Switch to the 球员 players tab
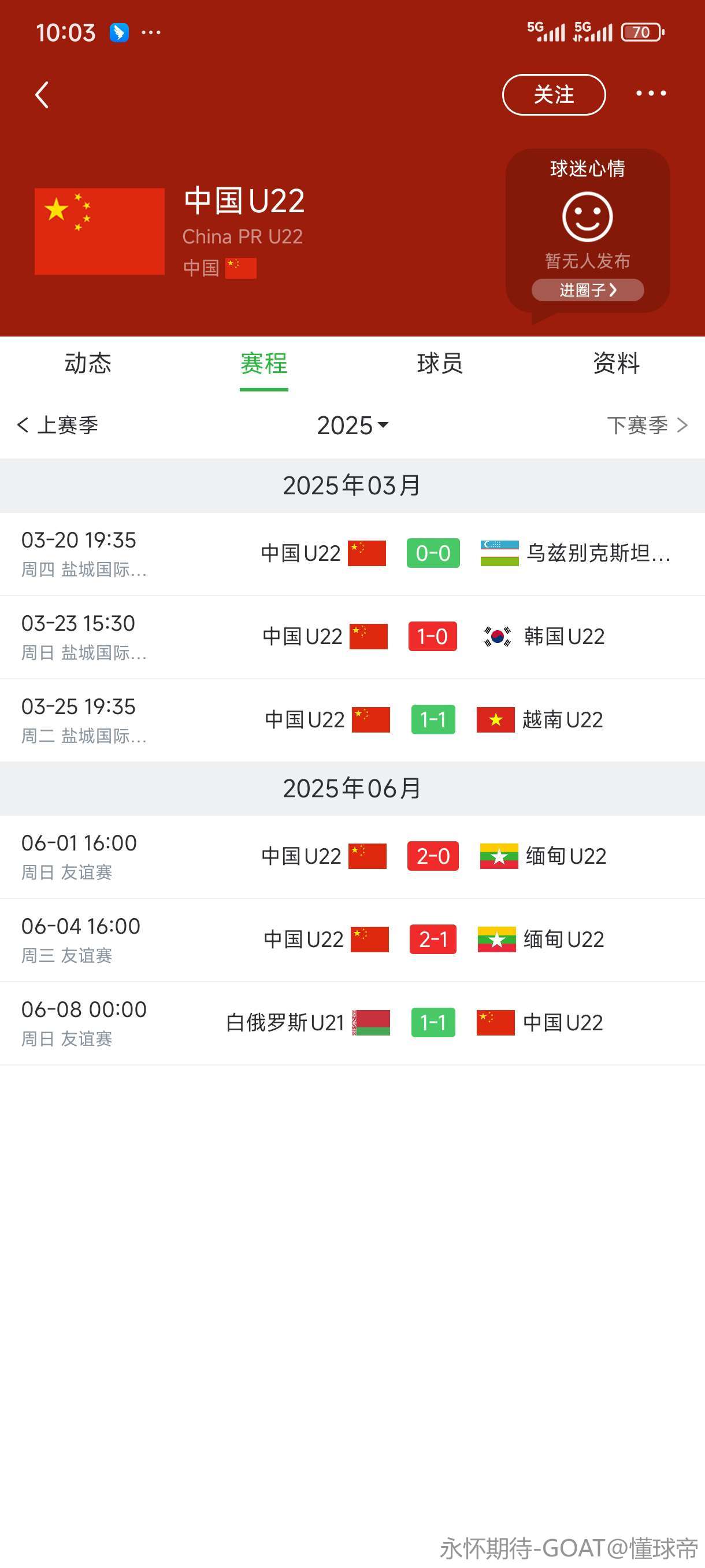Image resolution: width=705 pixels, height=1568 pixels. (440, 364)
